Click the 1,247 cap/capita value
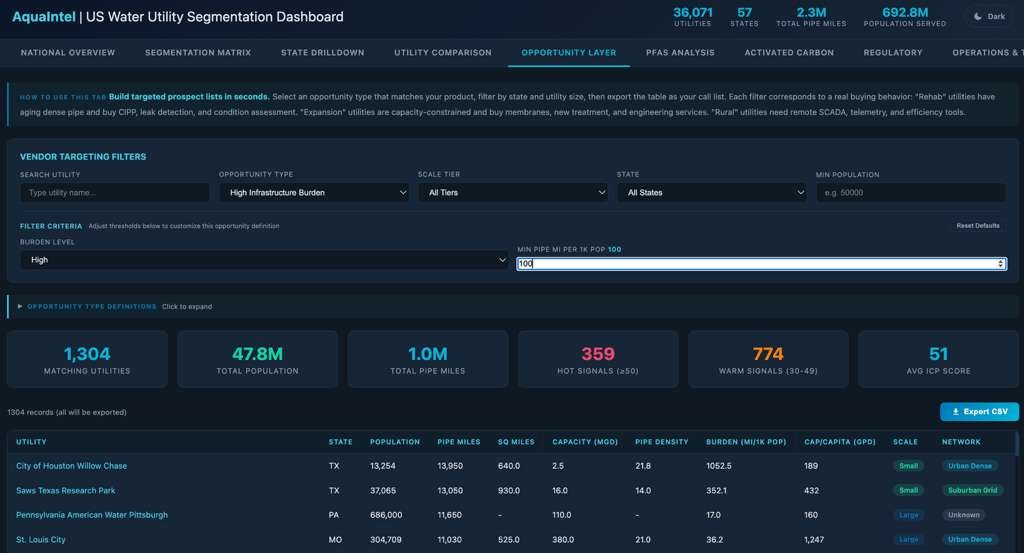The width and height of the screenshot is (1024, 553). coord(814,540)
